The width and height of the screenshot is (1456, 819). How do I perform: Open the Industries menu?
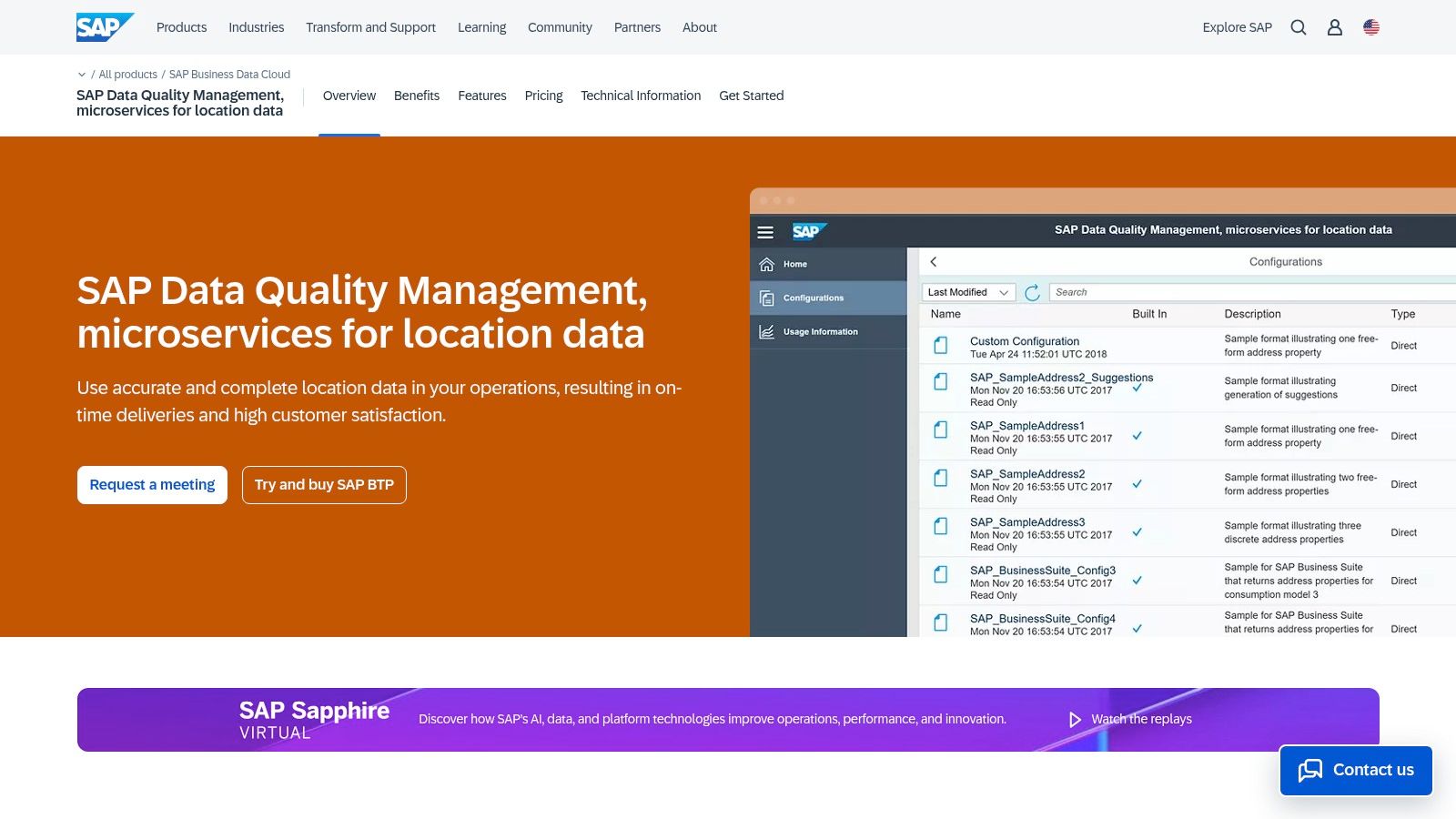click(256, 27)
